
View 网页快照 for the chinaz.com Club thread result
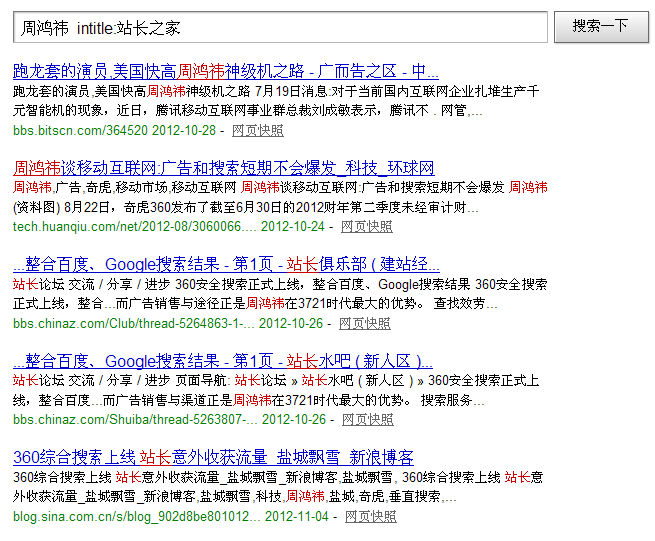(x=365, y=323)
